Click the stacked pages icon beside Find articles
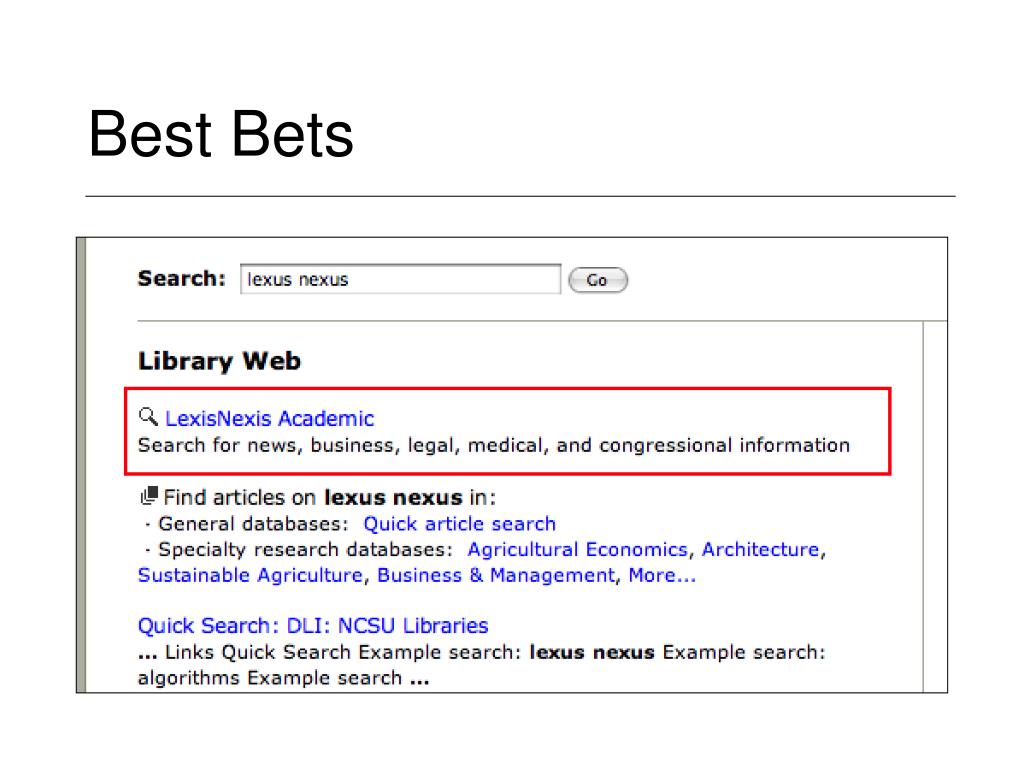Image resolution: width=1024 pixels, height=768 pixels. [x=149, y=496]
